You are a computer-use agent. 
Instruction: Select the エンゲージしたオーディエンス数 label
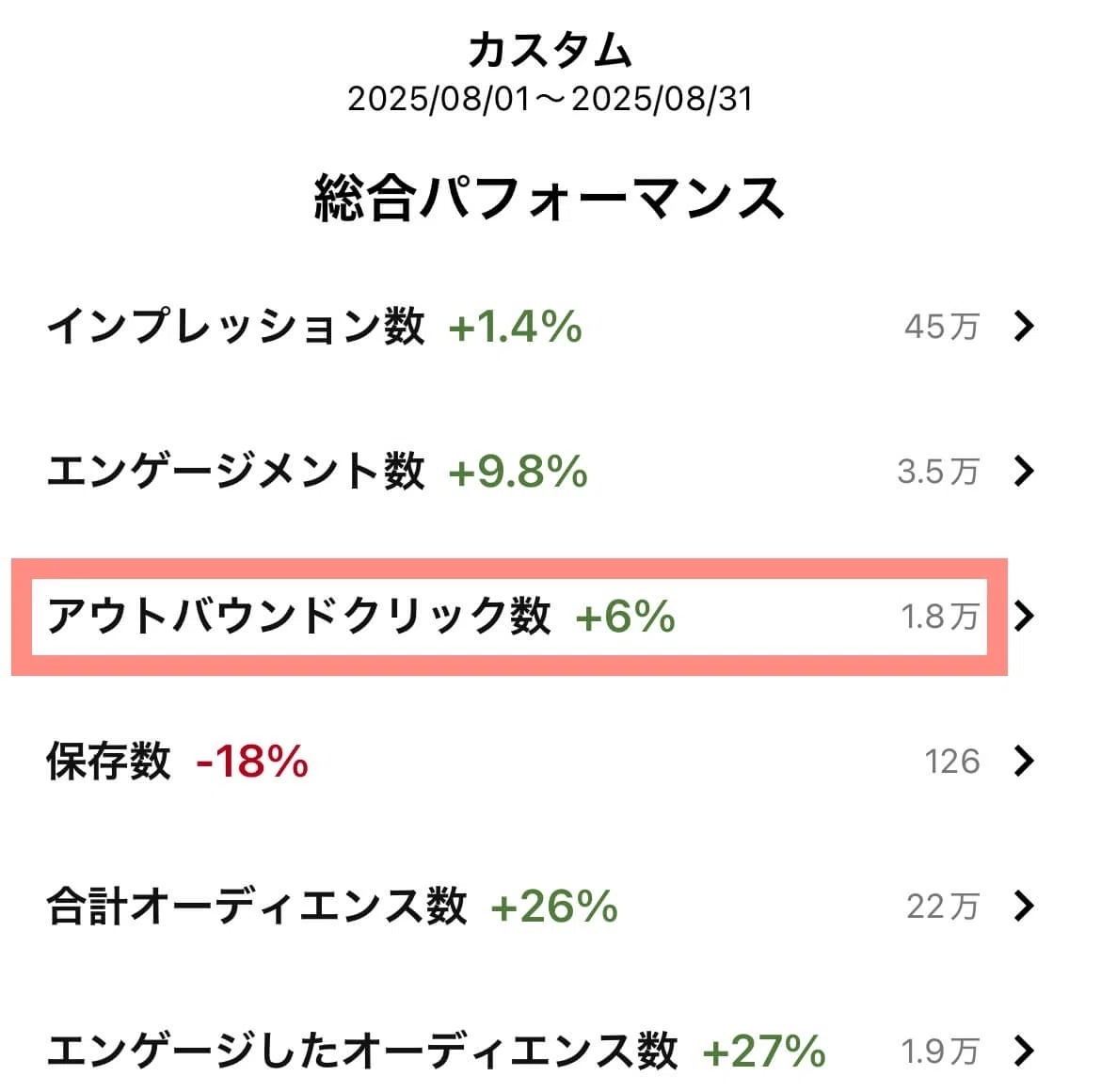point(361,1052)
